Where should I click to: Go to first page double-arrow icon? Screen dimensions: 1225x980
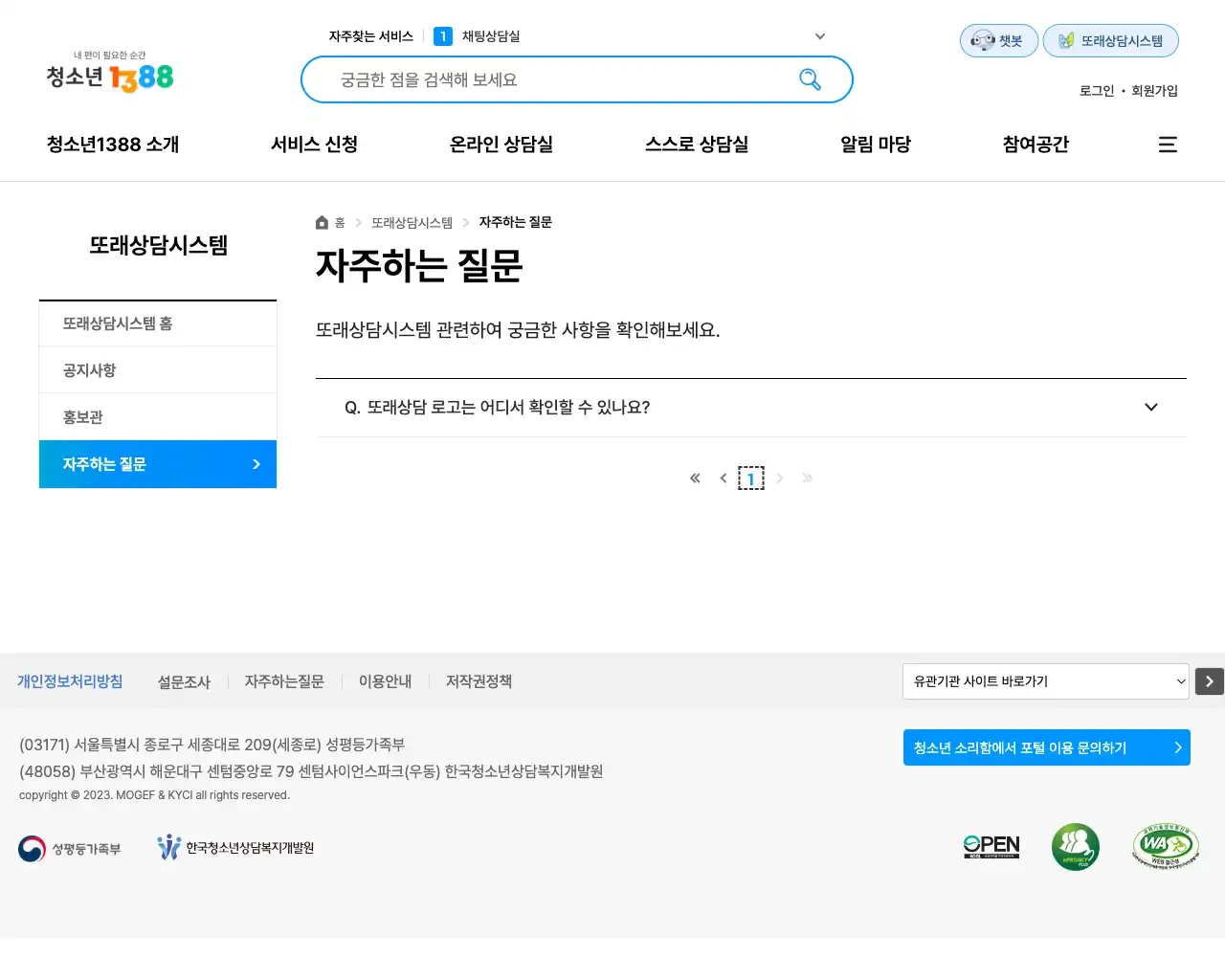click(x=695, y=478)
